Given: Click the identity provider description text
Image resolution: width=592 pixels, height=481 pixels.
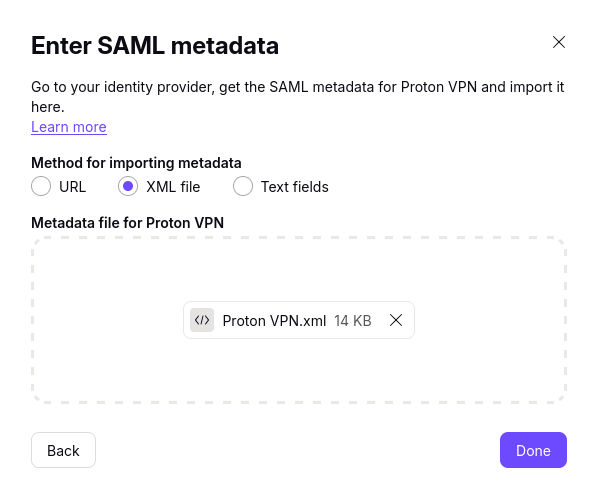Looking at the screenshot, I should (x=298, y=97).
